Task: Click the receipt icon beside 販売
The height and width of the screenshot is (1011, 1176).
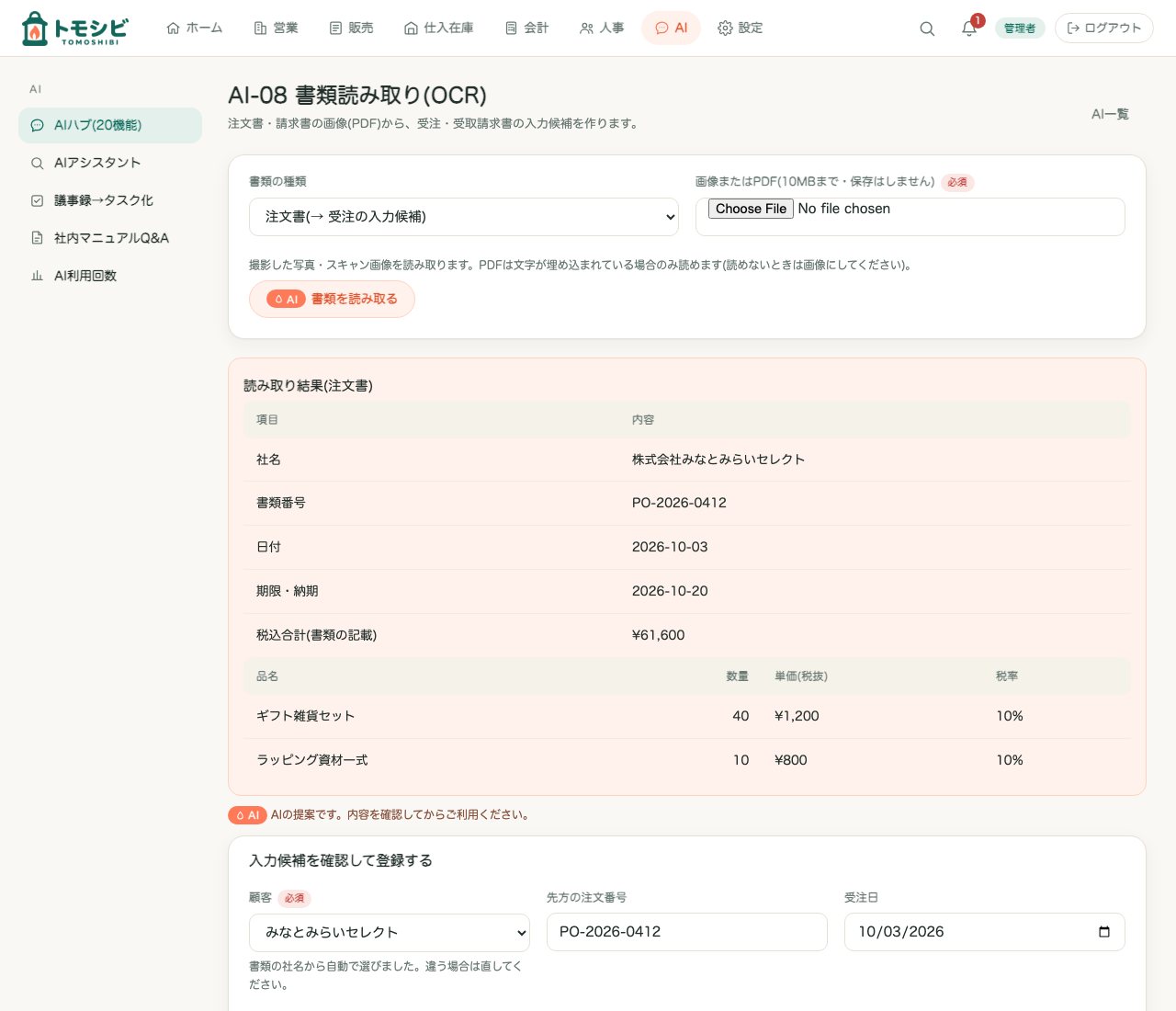Action: click(x=335, y=28)
